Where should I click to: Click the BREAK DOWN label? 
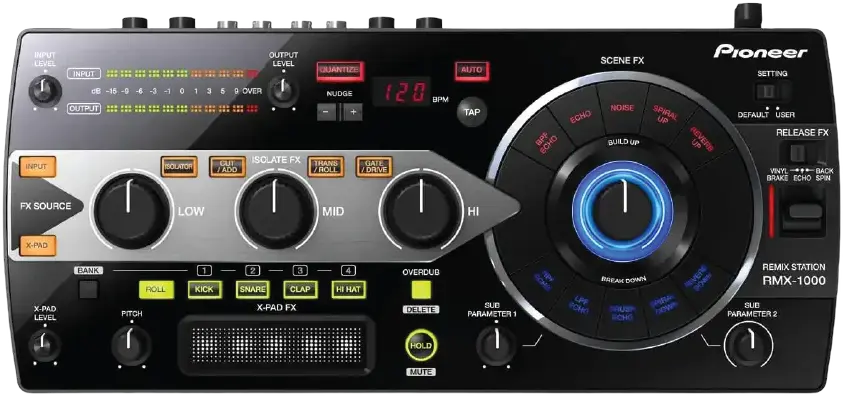(623, 279)
